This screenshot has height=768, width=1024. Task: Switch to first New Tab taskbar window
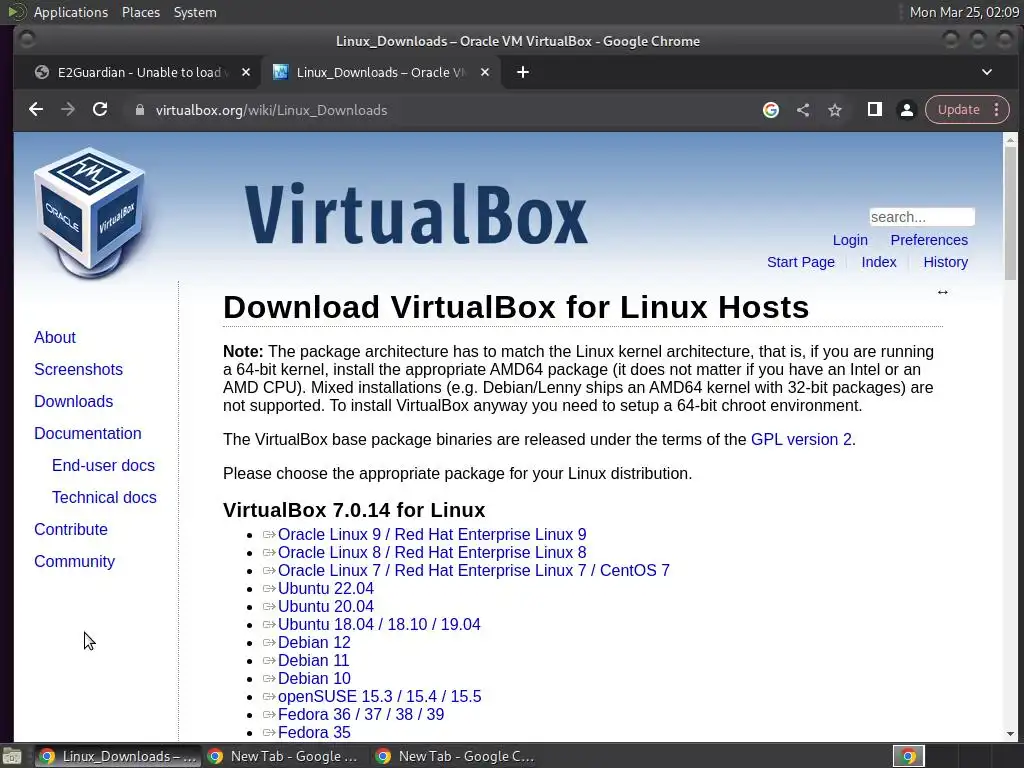click(282, 756)
